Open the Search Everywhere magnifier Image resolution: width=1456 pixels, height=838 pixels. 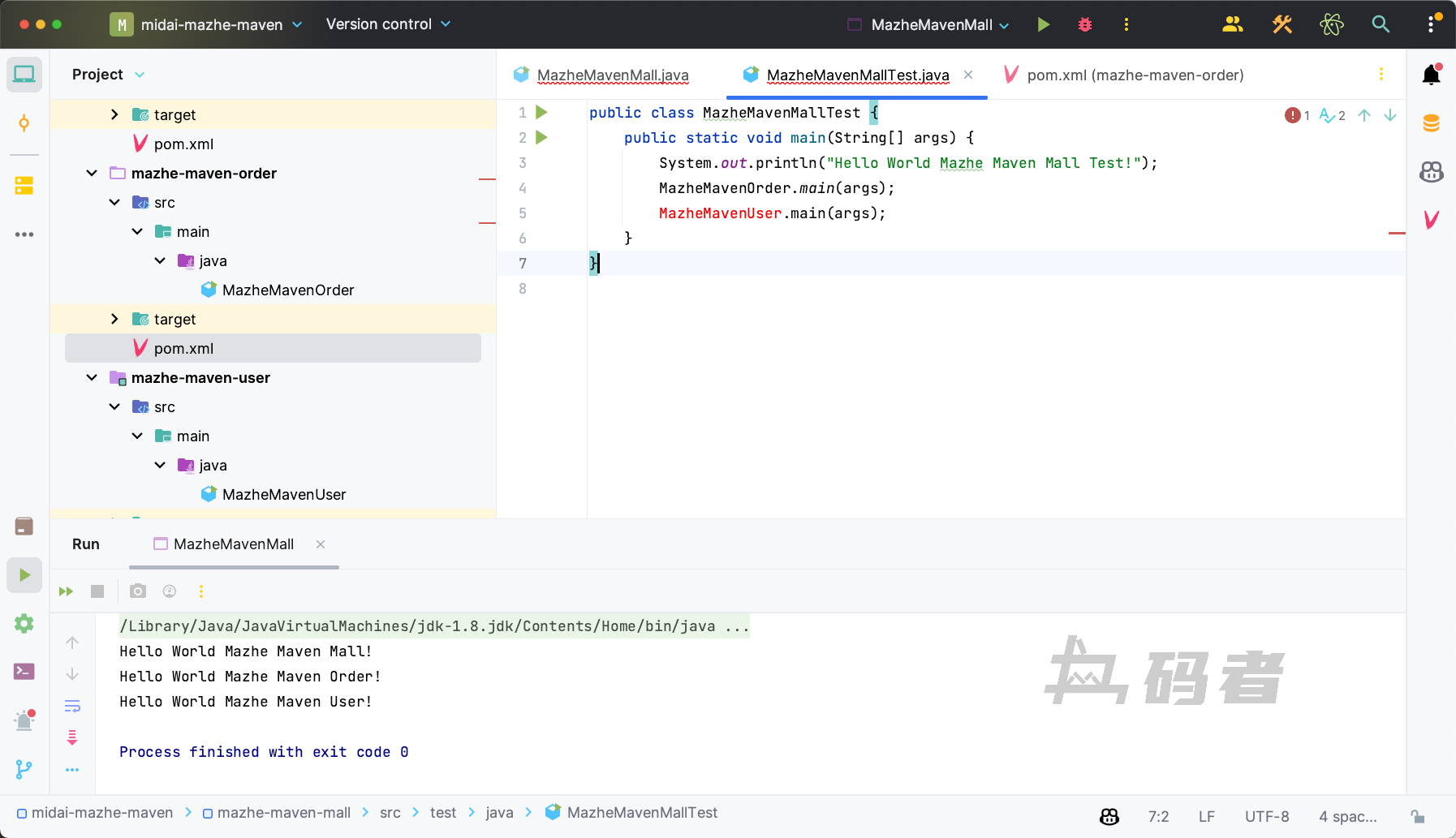click(1380, 24)
